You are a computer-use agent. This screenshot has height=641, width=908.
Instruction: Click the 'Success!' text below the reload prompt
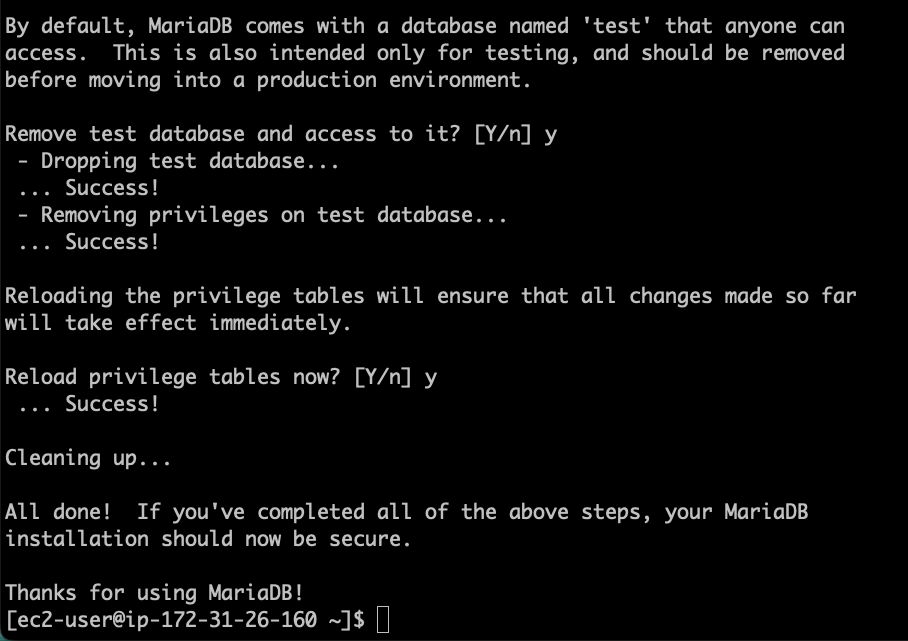[112, 404]
